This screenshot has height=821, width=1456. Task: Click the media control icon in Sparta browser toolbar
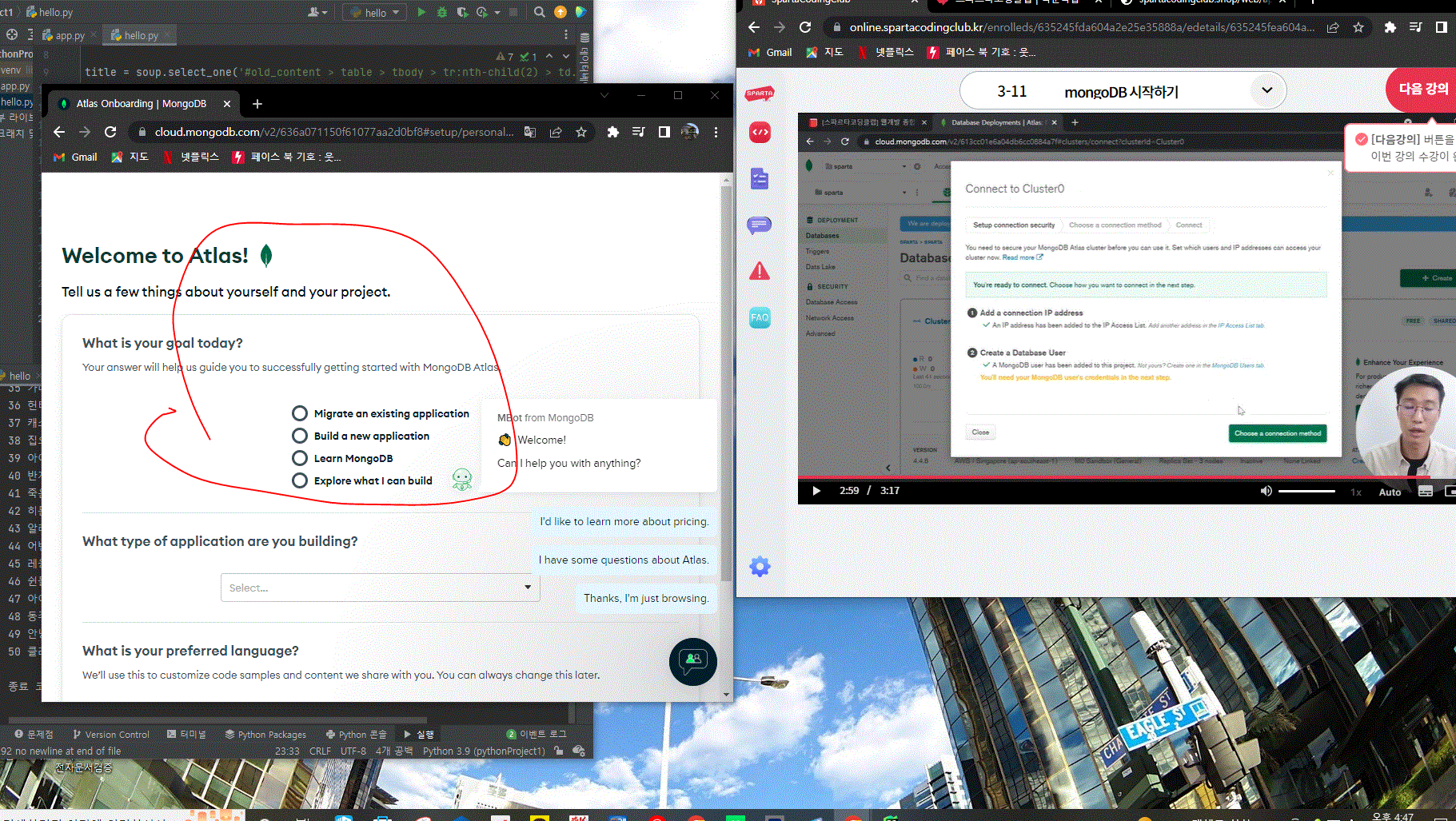[1415, 27]
